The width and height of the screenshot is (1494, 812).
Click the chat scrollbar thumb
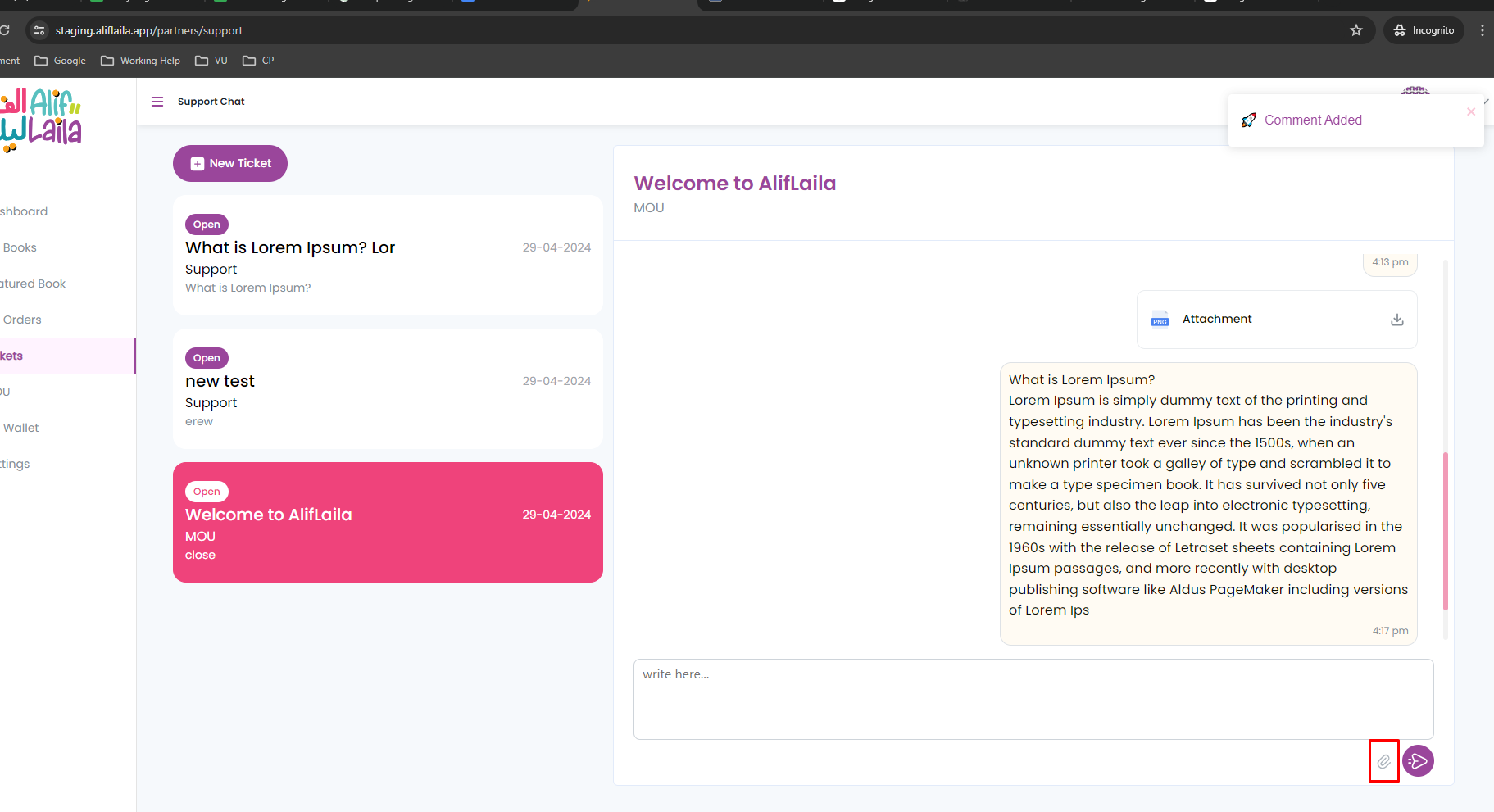(1446, 531)
